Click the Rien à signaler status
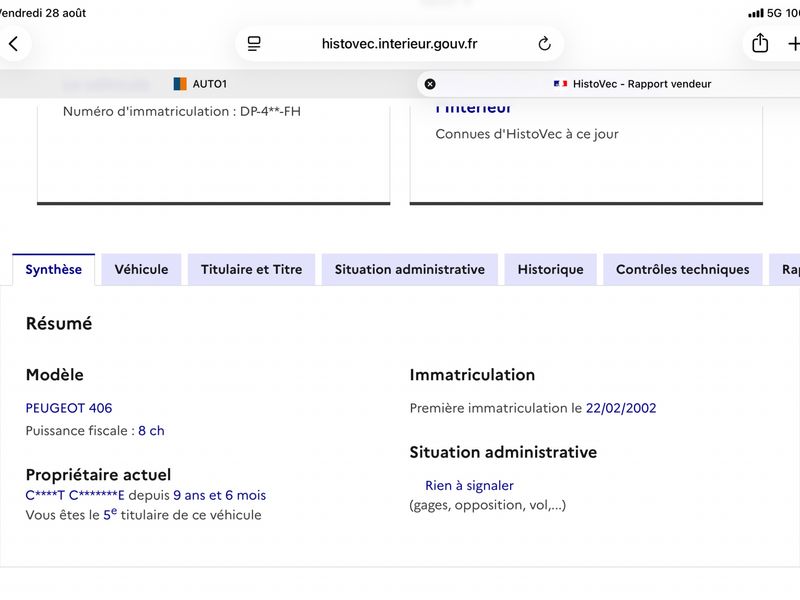Viewport: 800px width, 600px height. (x=469, y=486)
